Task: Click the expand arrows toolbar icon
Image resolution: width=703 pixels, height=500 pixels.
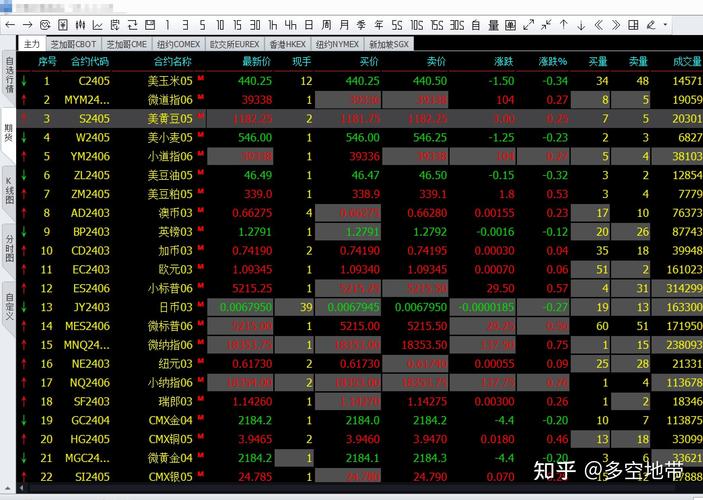Action: tap(528, 24)
